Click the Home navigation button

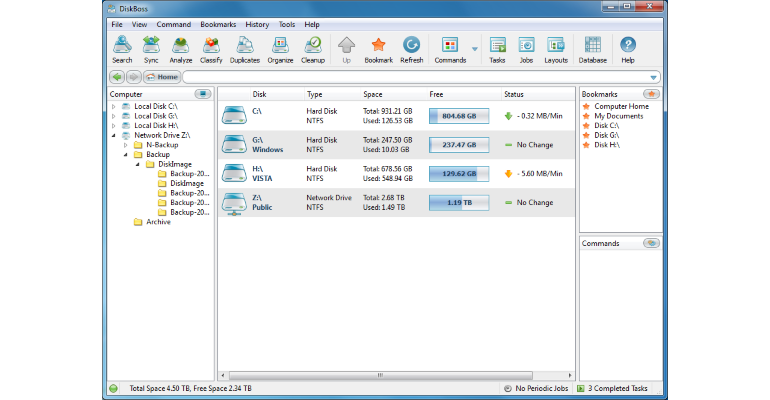(x=162, y=77)
